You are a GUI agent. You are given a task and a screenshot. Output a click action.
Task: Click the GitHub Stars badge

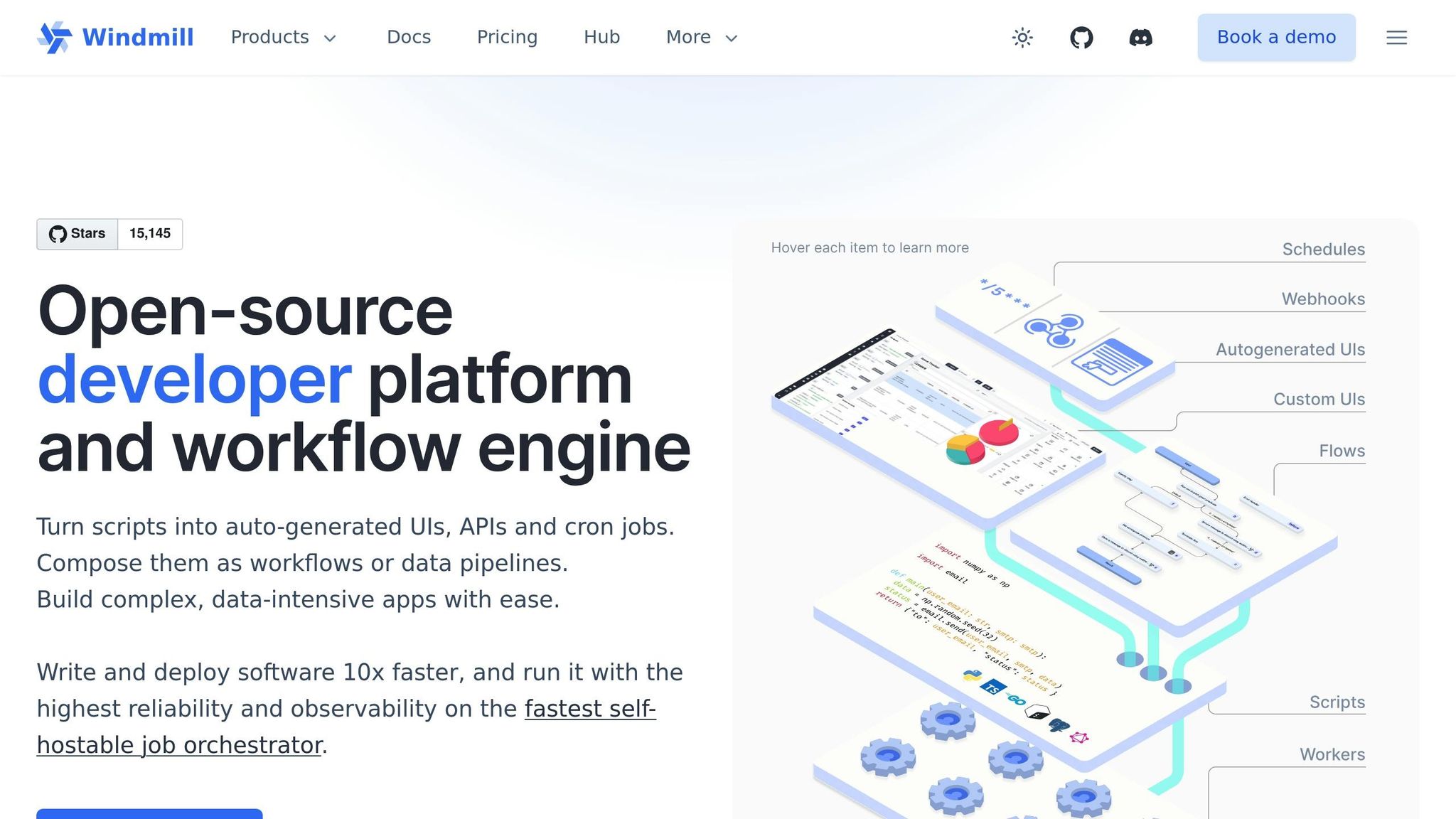77,234
